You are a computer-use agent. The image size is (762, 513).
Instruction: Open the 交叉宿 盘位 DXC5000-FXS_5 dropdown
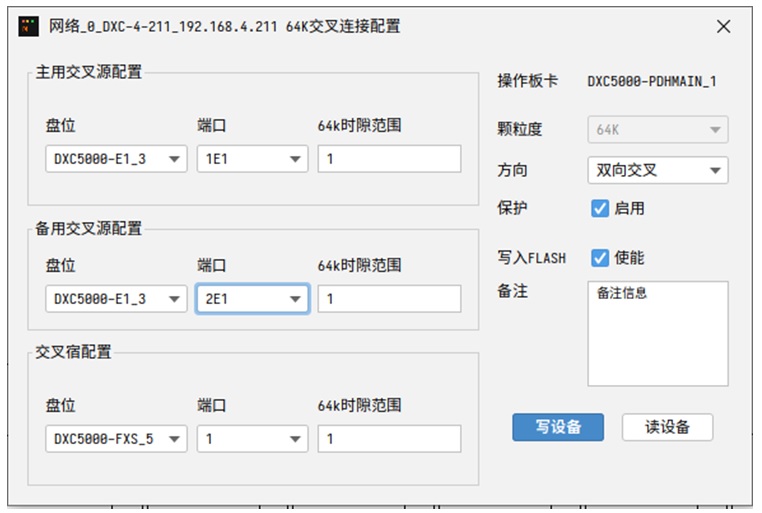[x=116, y=439]
